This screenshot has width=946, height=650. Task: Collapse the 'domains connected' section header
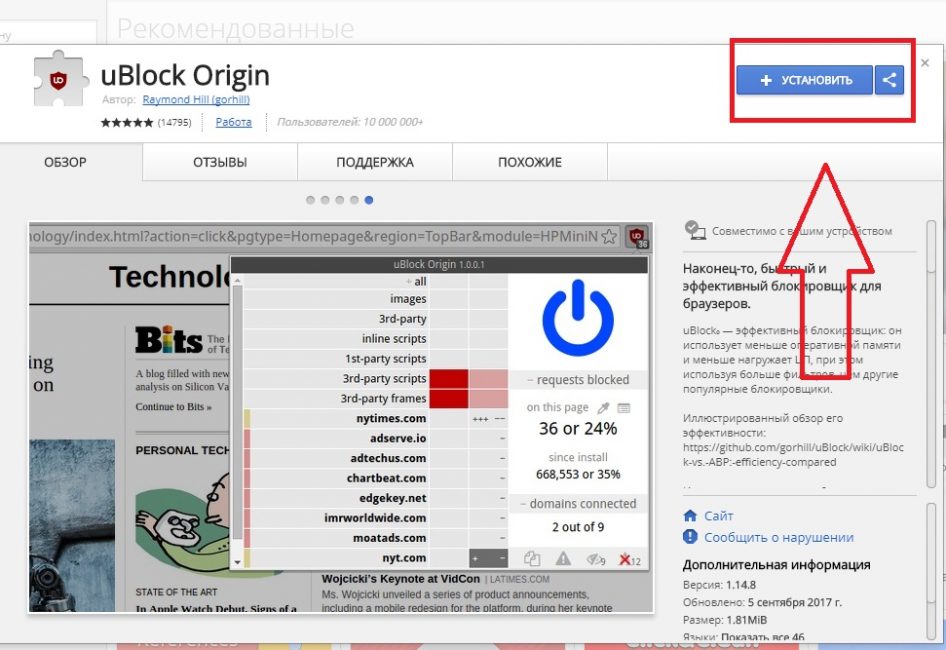pyautogui.click(x=578, y=503)
